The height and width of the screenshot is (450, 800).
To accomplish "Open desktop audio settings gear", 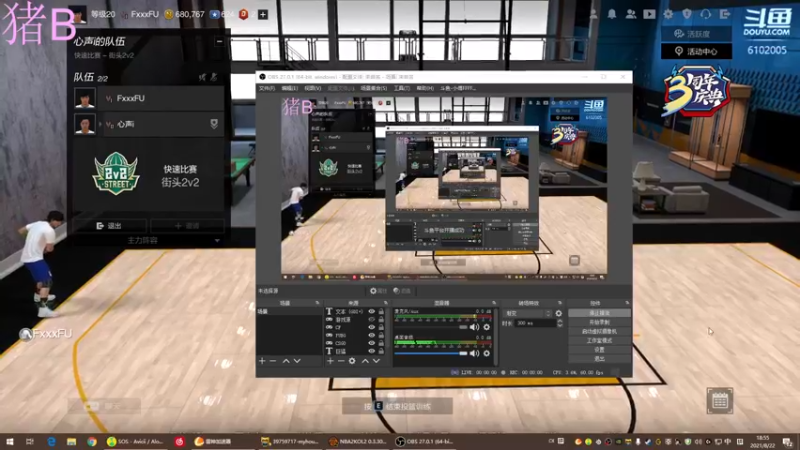I will coord(487,353).
